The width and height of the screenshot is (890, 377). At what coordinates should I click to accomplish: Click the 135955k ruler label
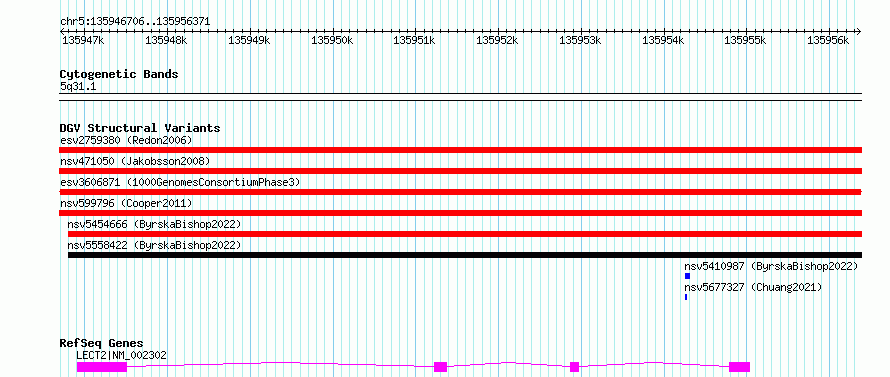pyautogui.click(x=745, y=40)
